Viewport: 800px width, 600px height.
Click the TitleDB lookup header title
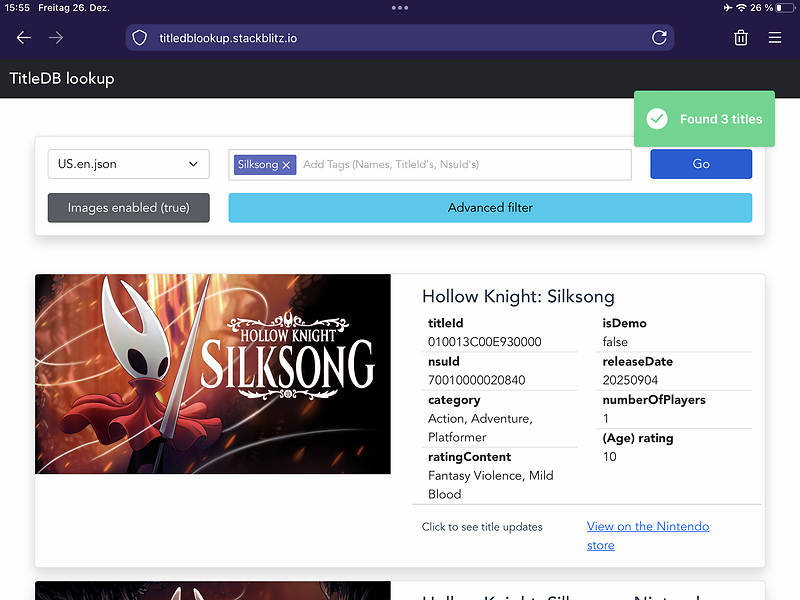[x=62, y=79]
